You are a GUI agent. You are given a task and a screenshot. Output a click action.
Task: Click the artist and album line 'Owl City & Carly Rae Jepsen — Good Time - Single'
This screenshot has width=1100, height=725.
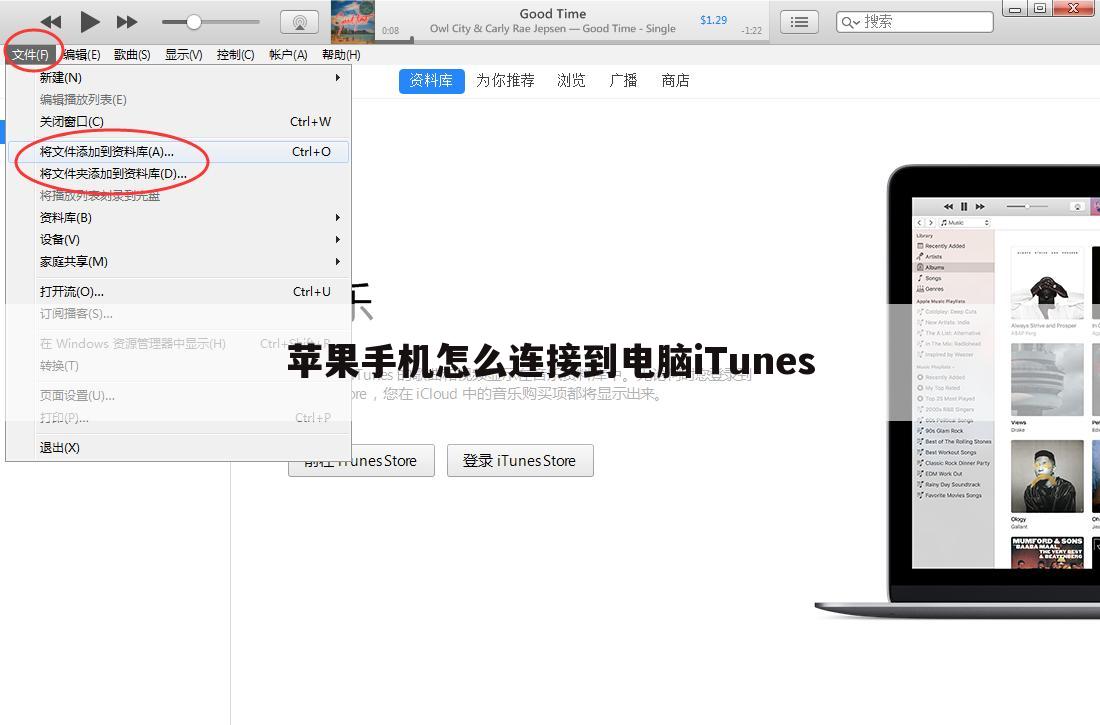(x=553, y=29)
